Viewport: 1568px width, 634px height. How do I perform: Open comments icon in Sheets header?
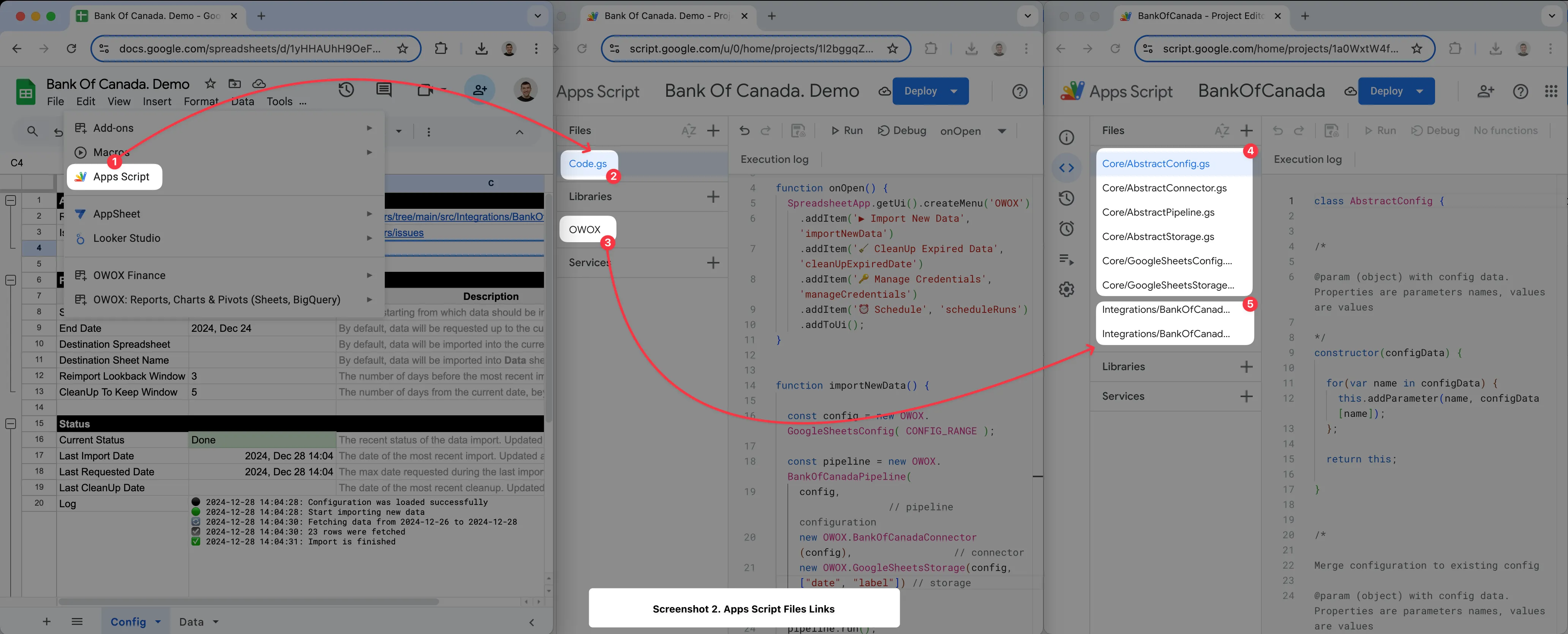pos(384,90)
